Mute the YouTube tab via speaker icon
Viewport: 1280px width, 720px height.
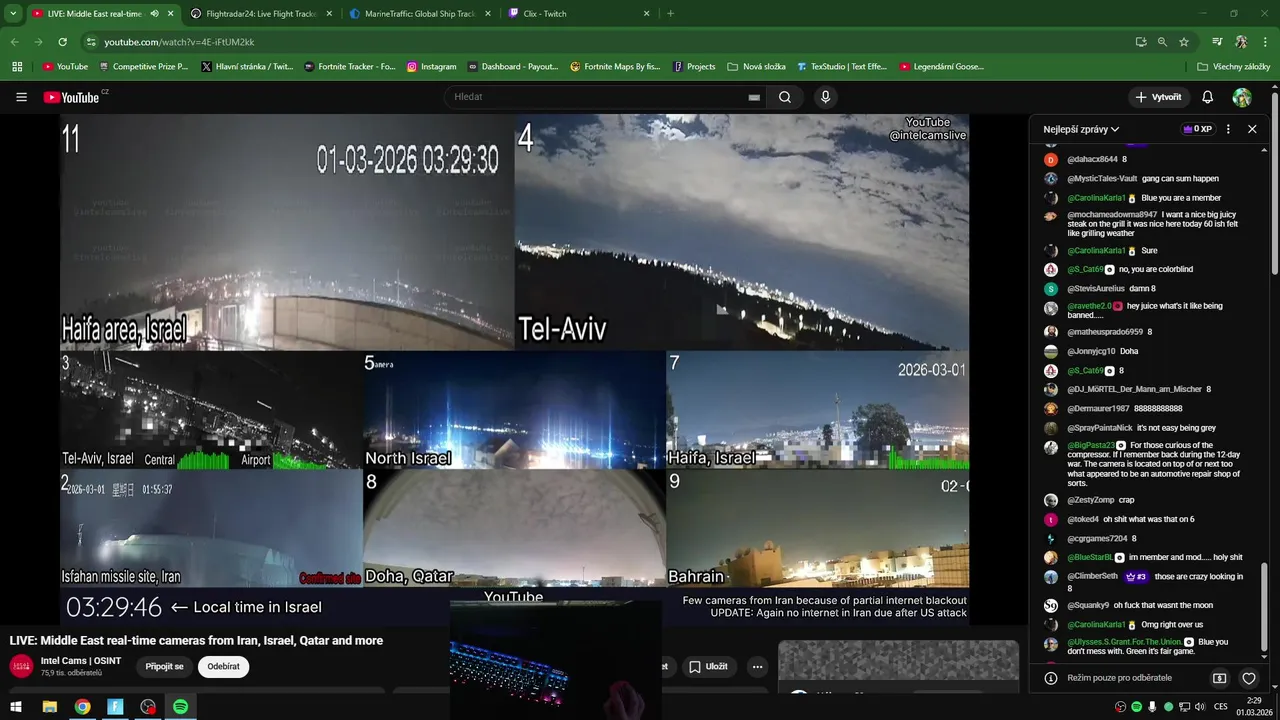pos(154,14)
